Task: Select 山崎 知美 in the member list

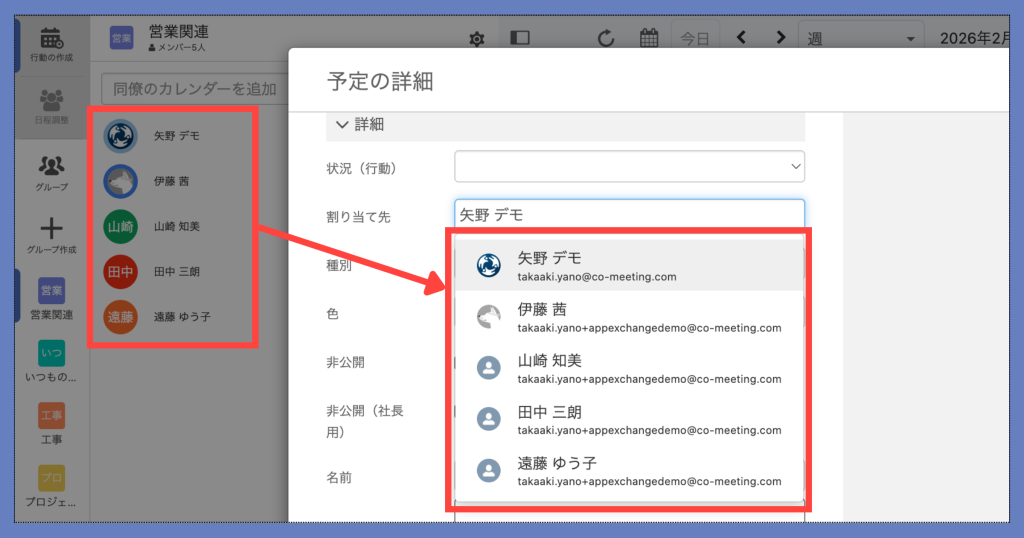Action: click(x=176, y=227)
